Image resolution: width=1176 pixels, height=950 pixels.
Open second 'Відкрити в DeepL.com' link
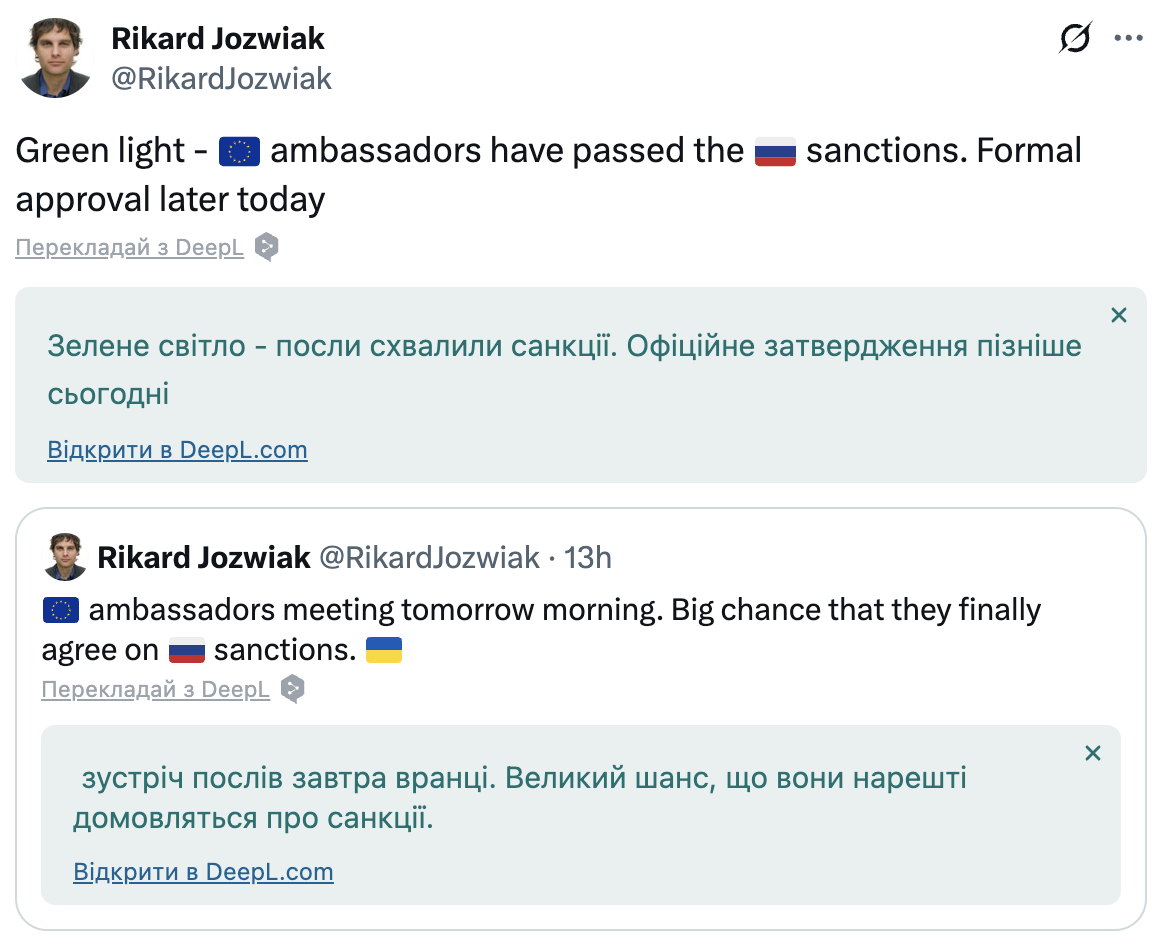pos(203,871)
